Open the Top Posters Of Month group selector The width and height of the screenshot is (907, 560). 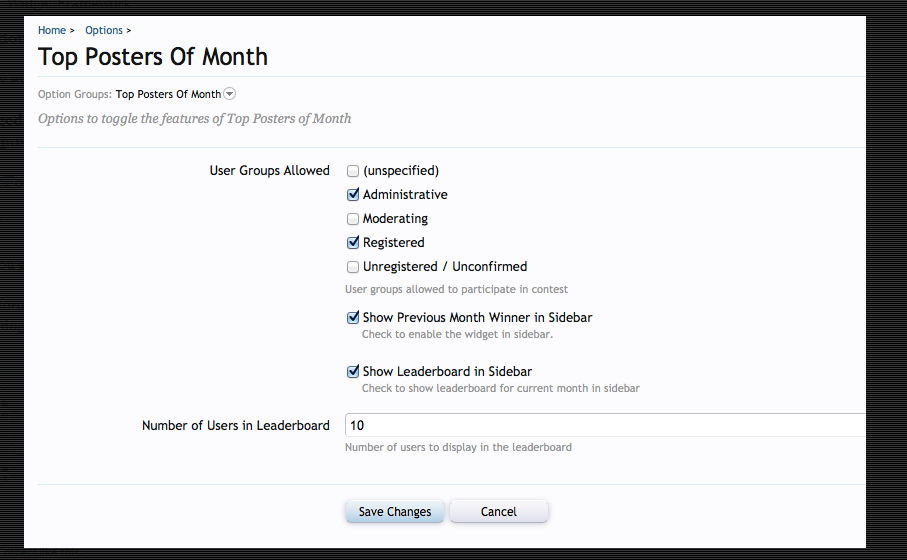[168, 95]
